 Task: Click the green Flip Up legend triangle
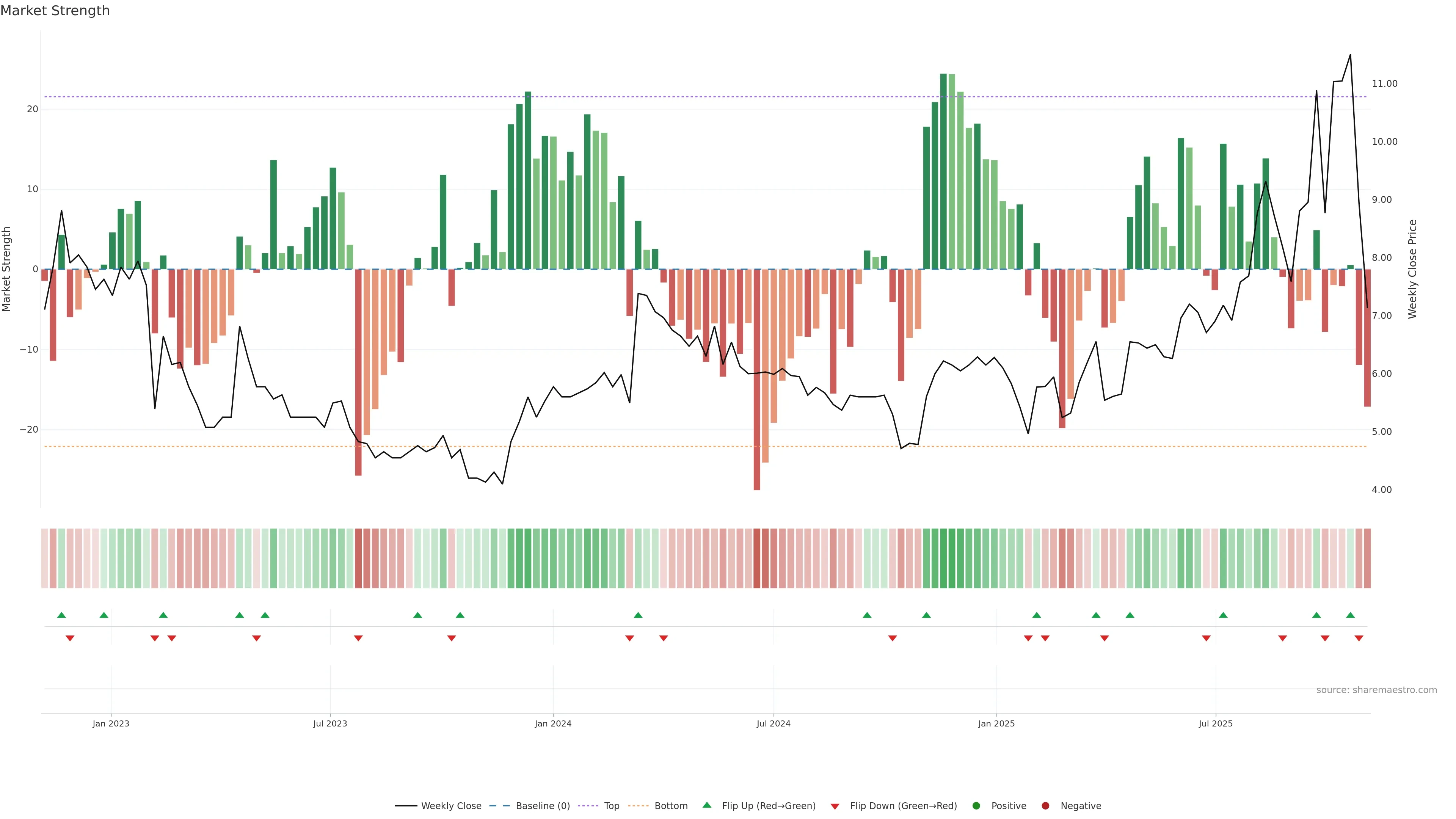[706, 805]
